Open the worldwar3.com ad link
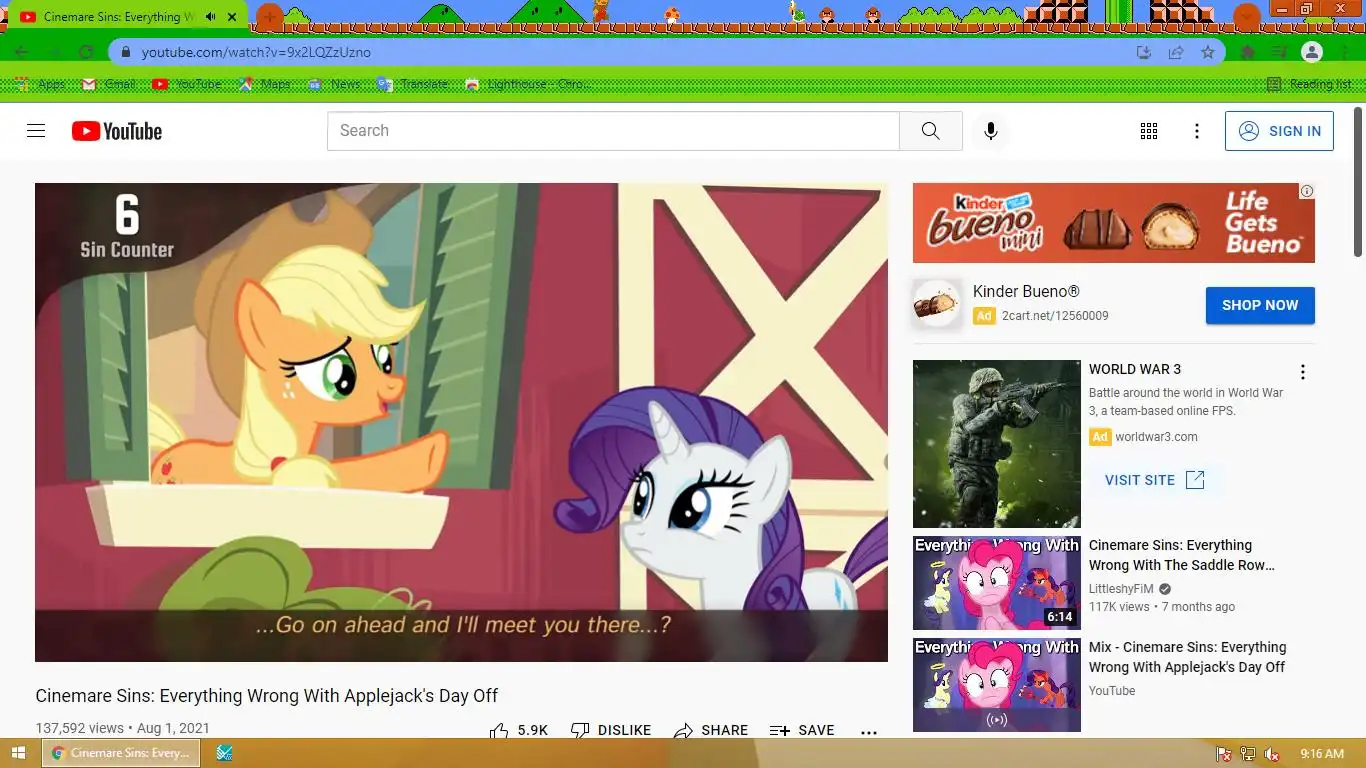The image size is (1366, 768). [1156, 437]
